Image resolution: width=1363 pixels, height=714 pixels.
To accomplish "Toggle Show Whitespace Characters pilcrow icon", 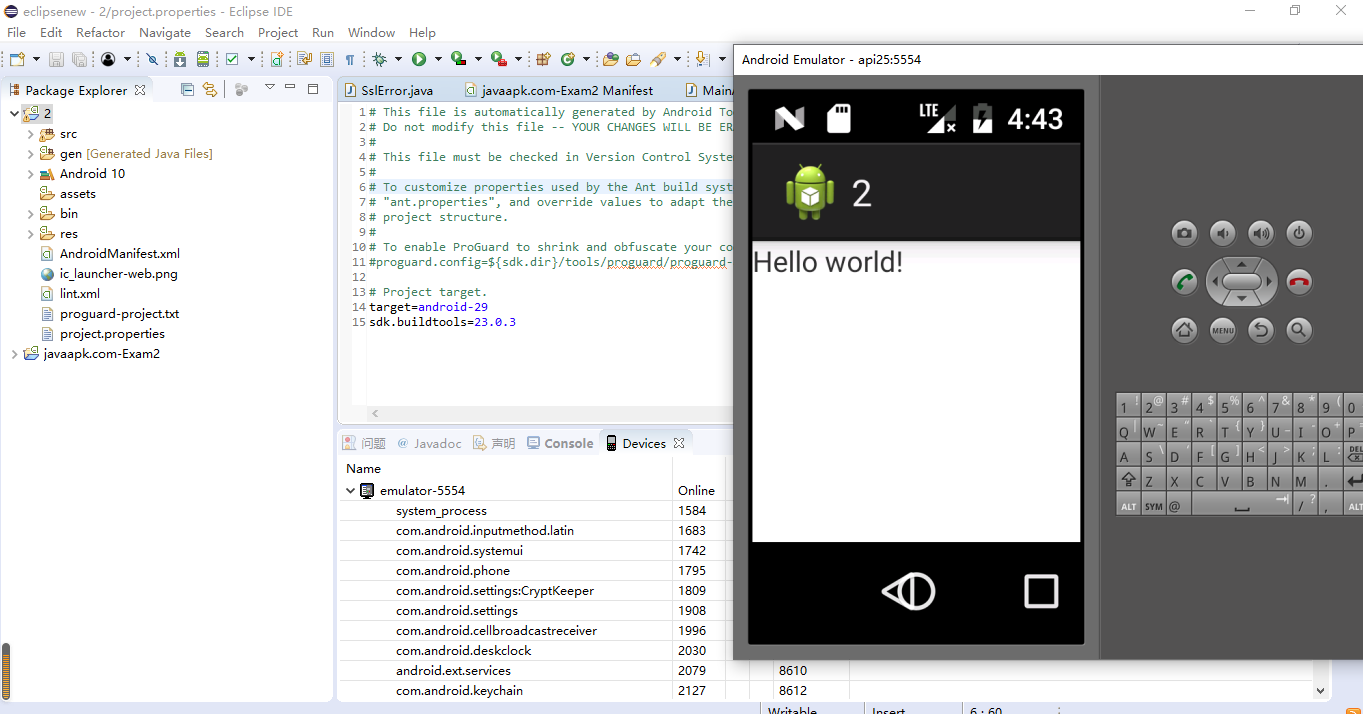I will (350, 60).
